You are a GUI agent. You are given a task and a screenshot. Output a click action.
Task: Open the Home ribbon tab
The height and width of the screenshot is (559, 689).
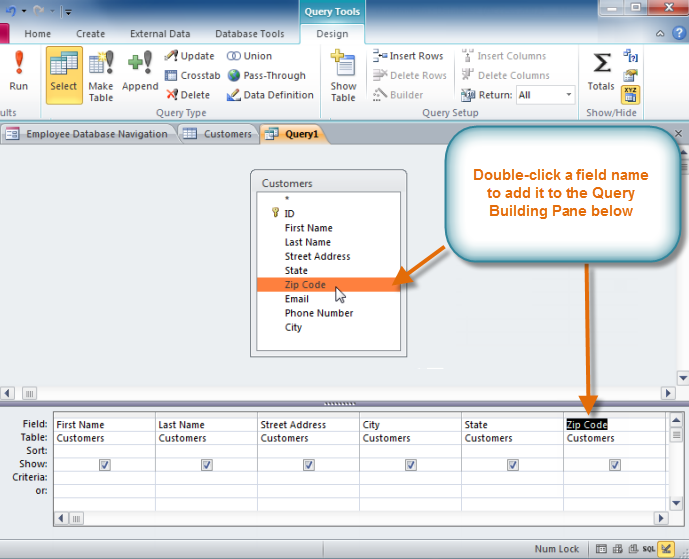[x=37, y=34]
